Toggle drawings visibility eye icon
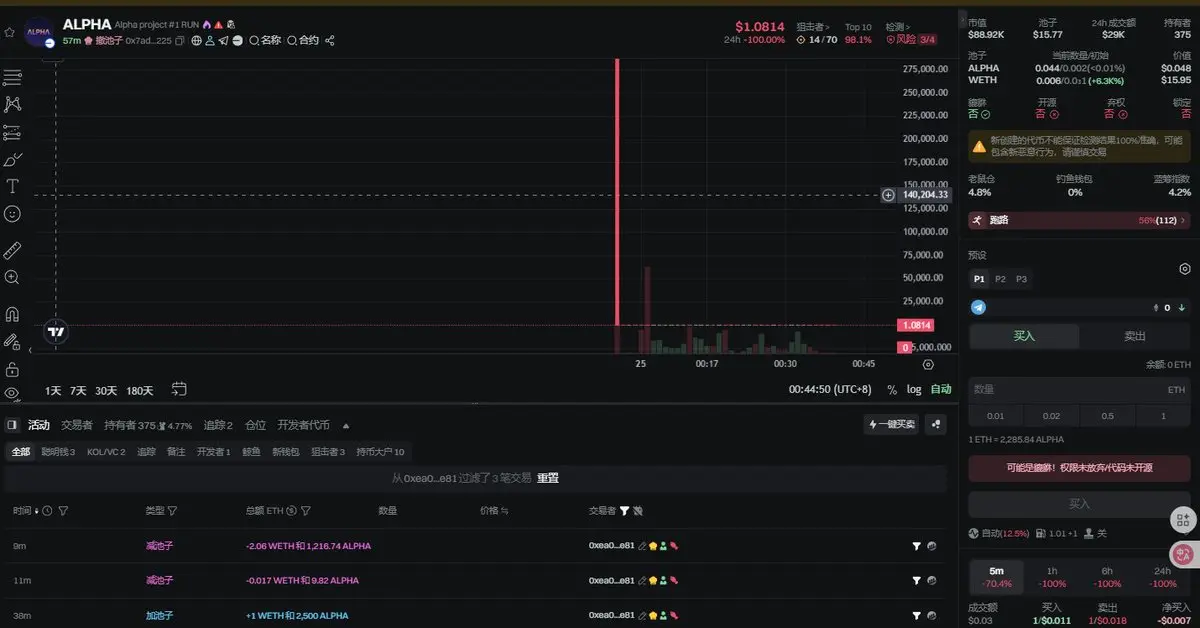The height and width of the screenshot is (628, 1200). tap(12, 394)
